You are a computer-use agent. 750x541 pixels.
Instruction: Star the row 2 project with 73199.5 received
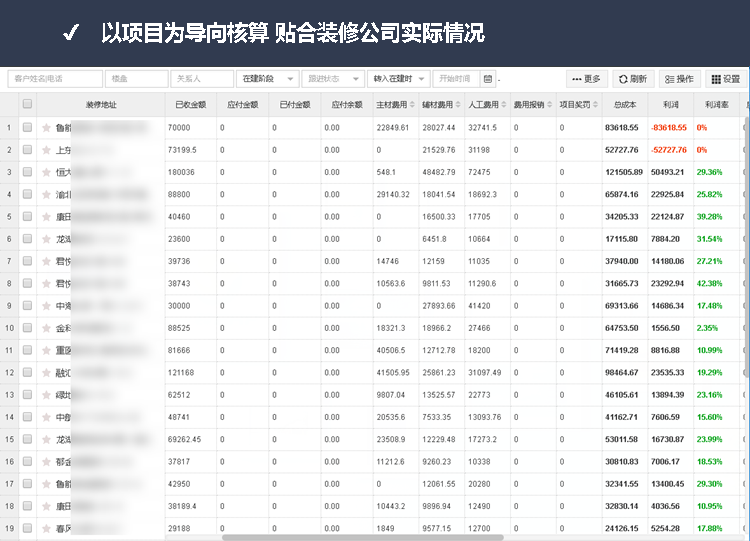[x=46, y=150]
